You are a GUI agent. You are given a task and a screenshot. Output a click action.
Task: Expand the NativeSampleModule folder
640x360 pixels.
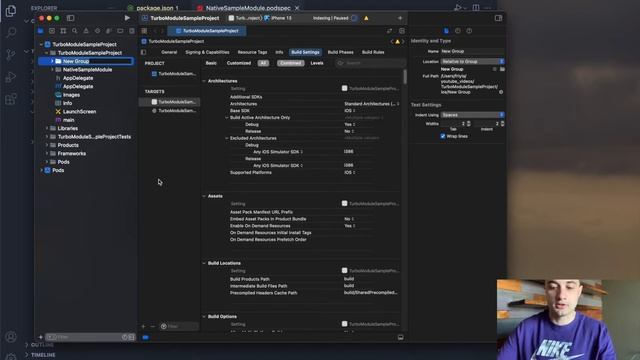[52, 70]
